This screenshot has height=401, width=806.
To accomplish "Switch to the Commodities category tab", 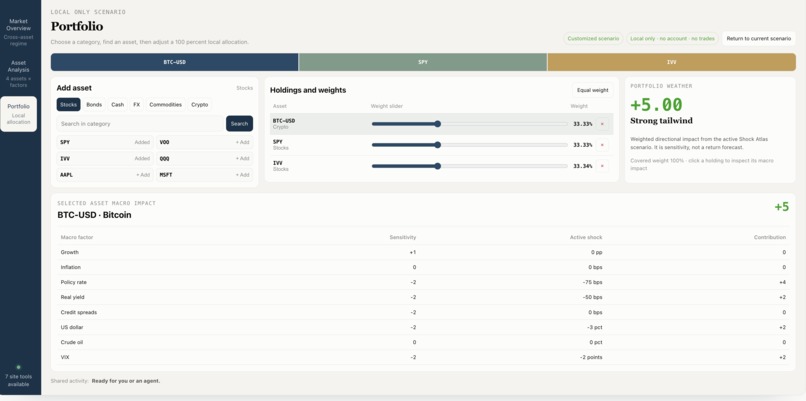I will [x=166, y=104].
